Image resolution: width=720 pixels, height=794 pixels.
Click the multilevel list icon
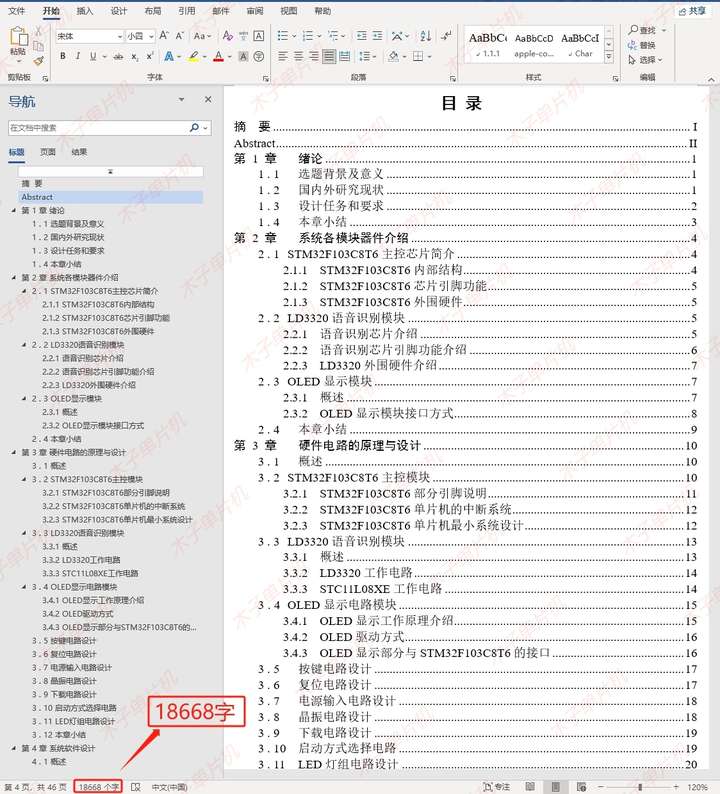click(x=333, y=35)
